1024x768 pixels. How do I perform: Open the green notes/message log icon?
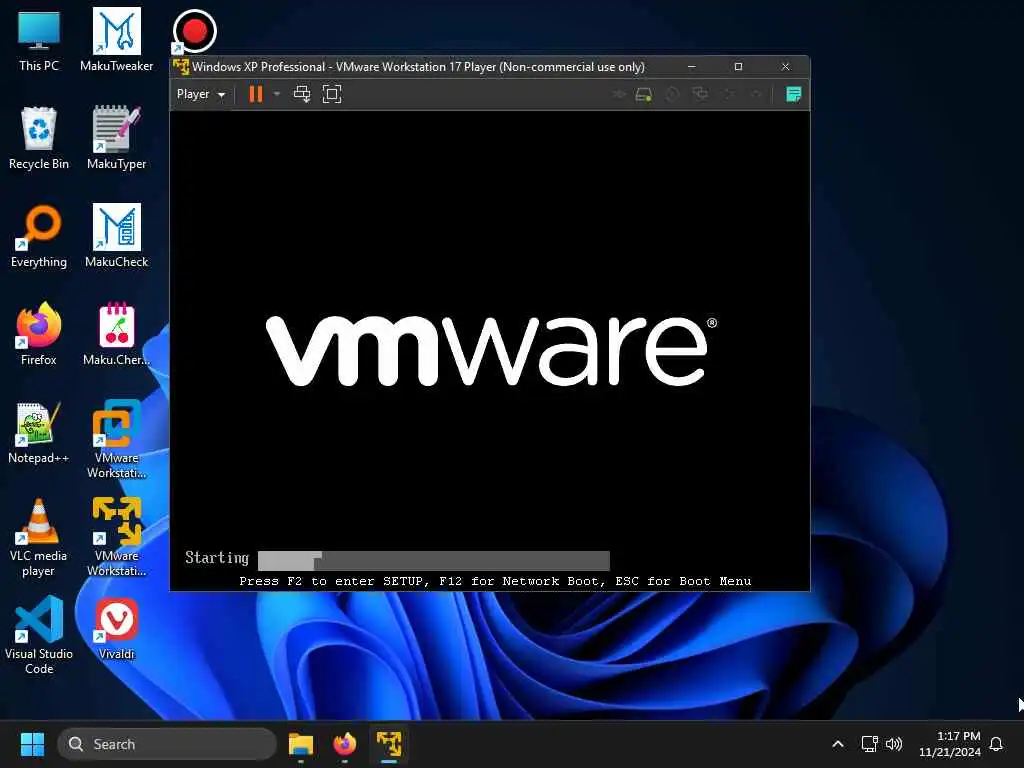pos(793,95)
